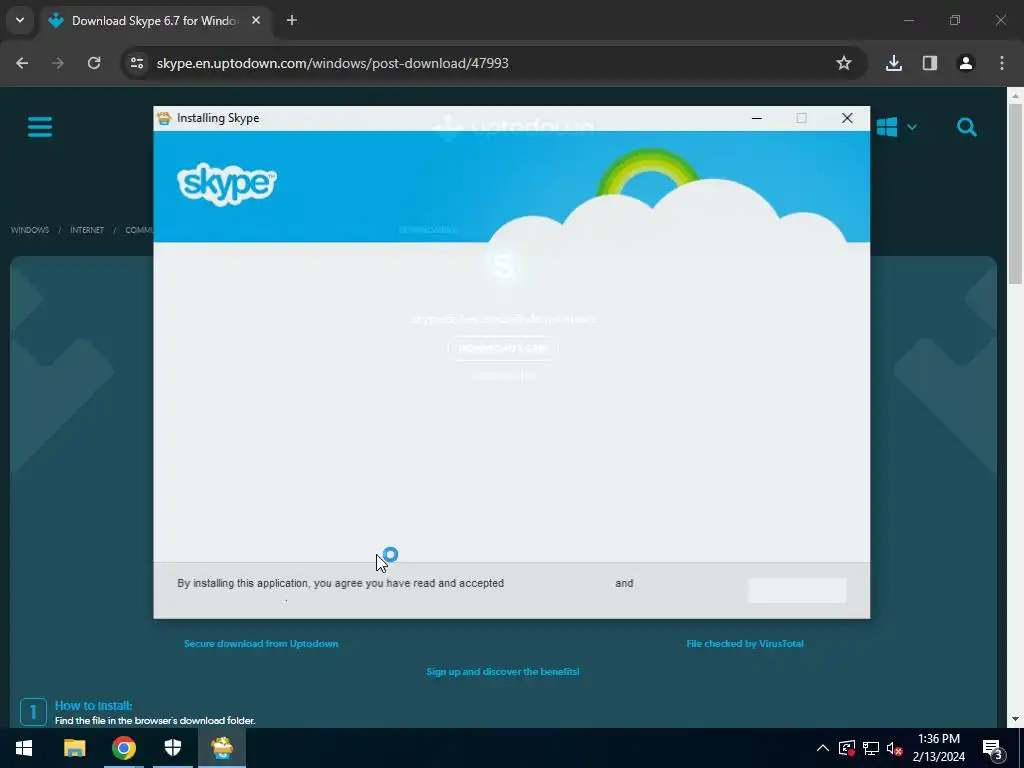This screenshot has width=1024, height=768.
Task: Toggle Chrome side panel
Action: (930, 63)
